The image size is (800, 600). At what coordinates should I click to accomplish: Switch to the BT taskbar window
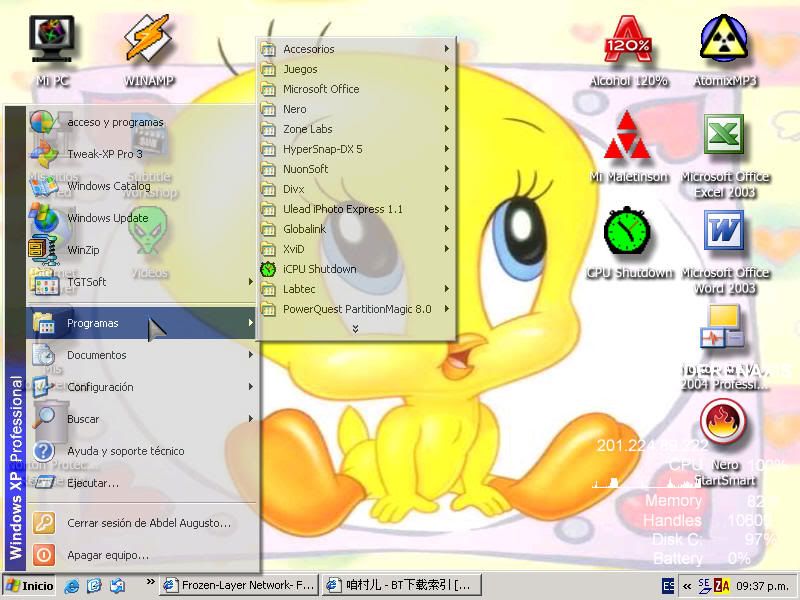[403, 585]
